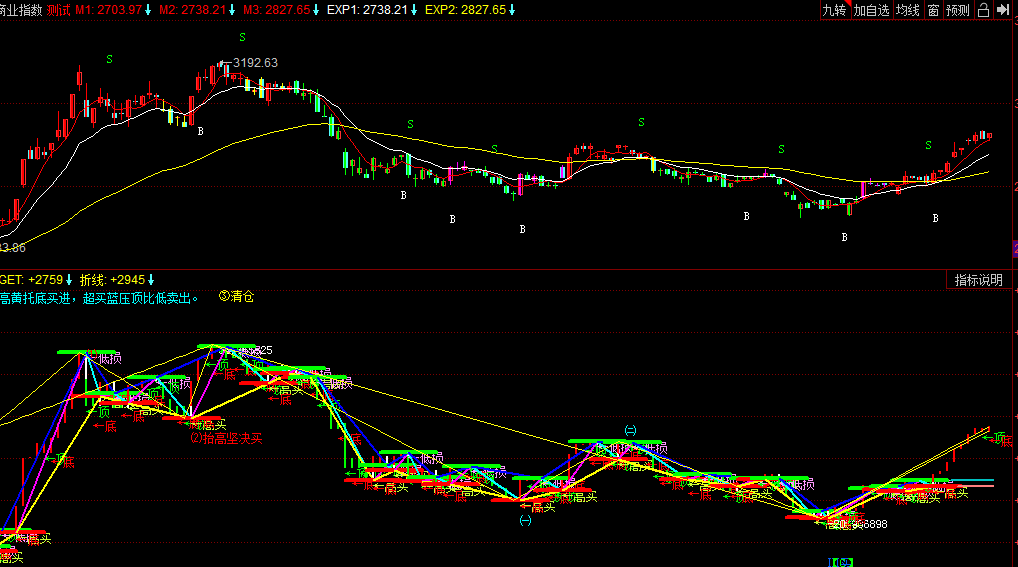This screenshot has width=1018, height=567.
Task: Open the 测试 indicator label
Action: [x=59, y=10]
